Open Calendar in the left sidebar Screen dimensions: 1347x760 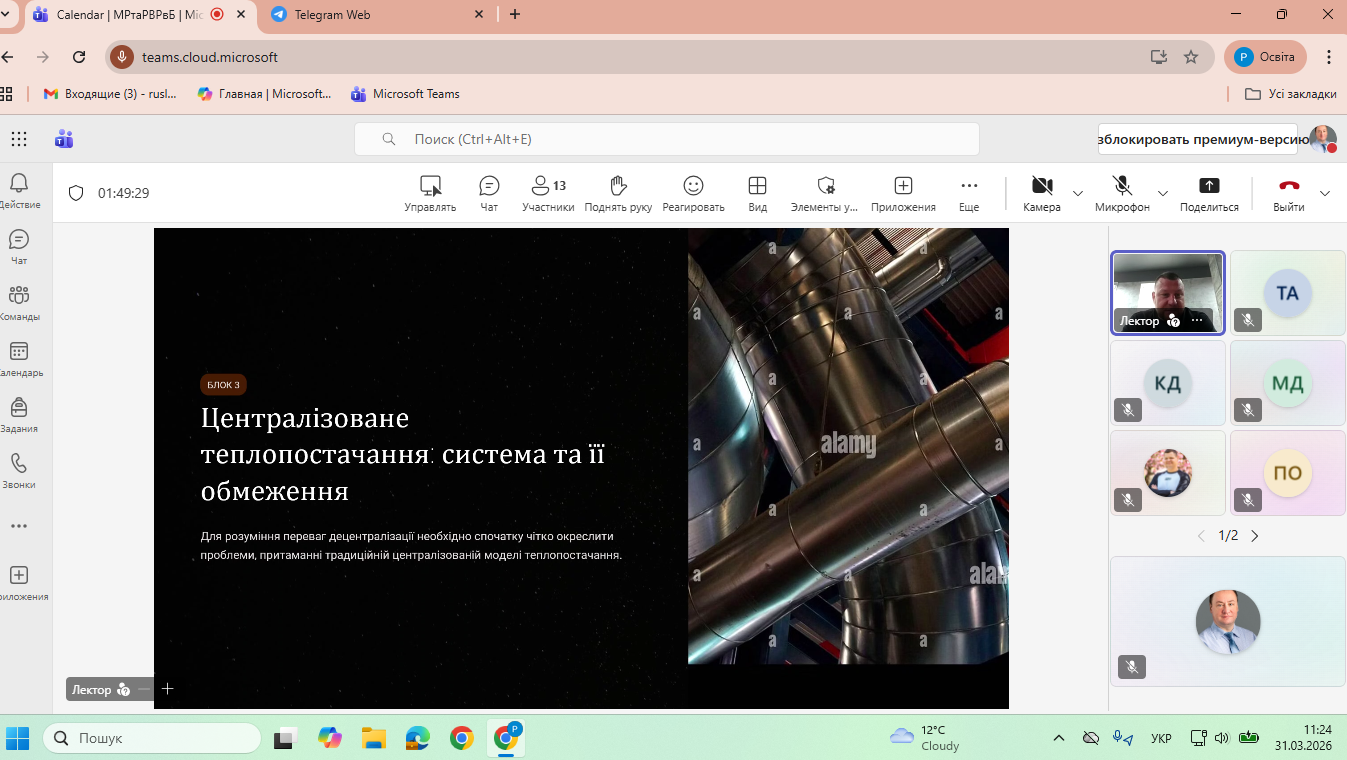19,359
